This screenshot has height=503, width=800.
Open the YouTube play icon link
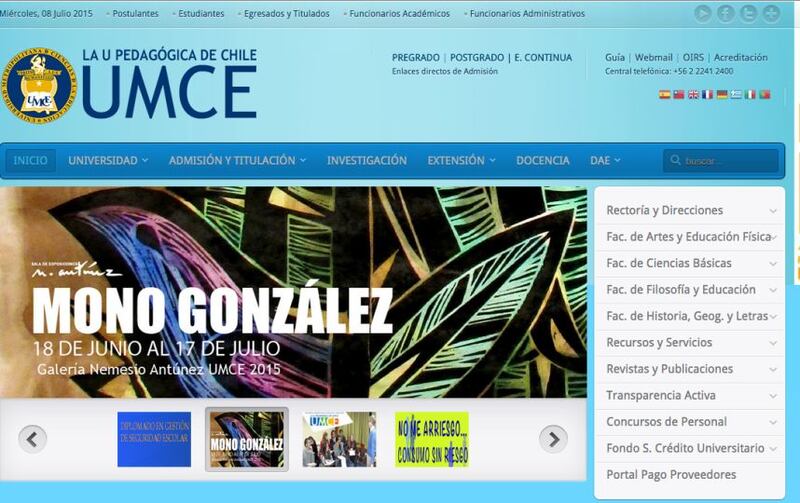[703, 14]
